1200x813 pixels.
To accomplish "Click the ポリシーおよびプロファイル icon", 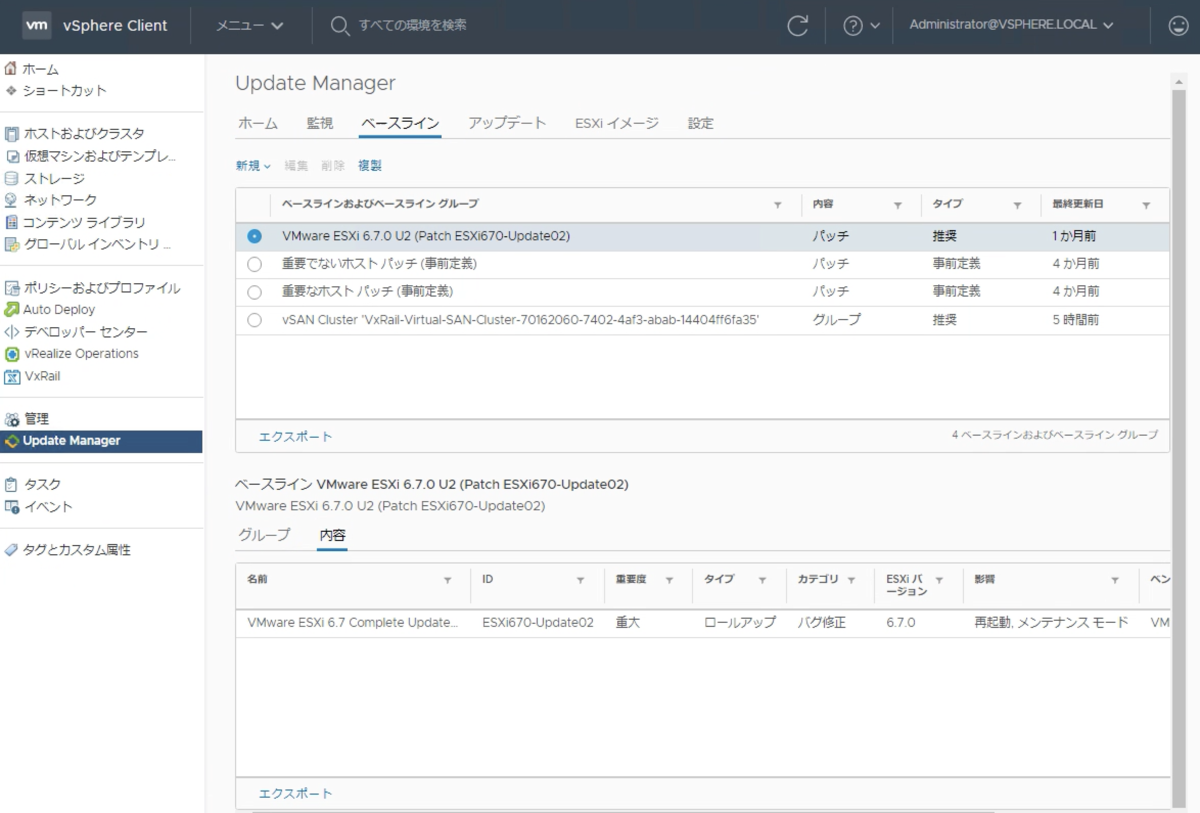I will point(12,288).
